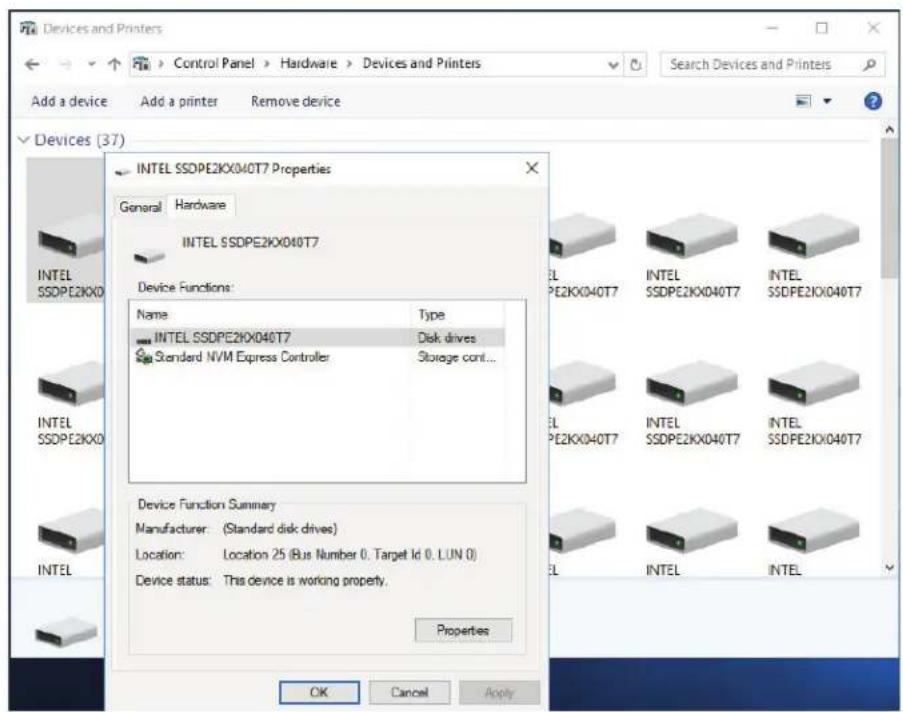
Task: Switch to the General tab
Action: point(140,207)
